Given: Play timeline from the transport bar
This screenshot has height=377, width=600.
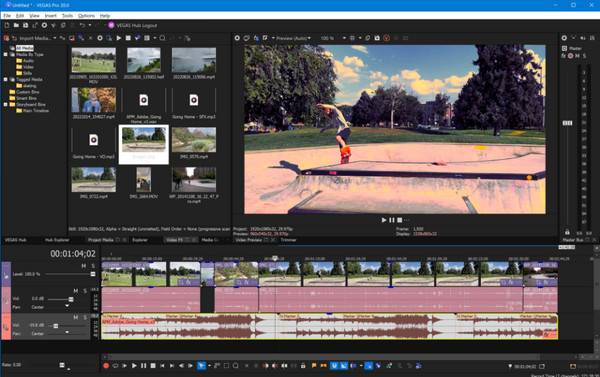Looking at the screenshot, I should 134,366.
